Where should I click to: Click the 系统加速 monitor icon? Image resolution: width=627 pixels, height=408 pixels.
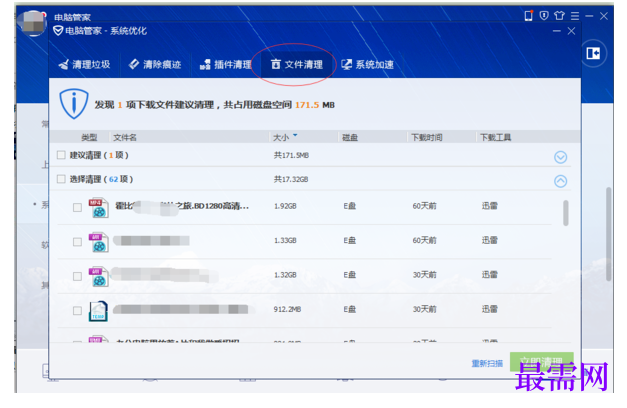(x=347, y=64)
